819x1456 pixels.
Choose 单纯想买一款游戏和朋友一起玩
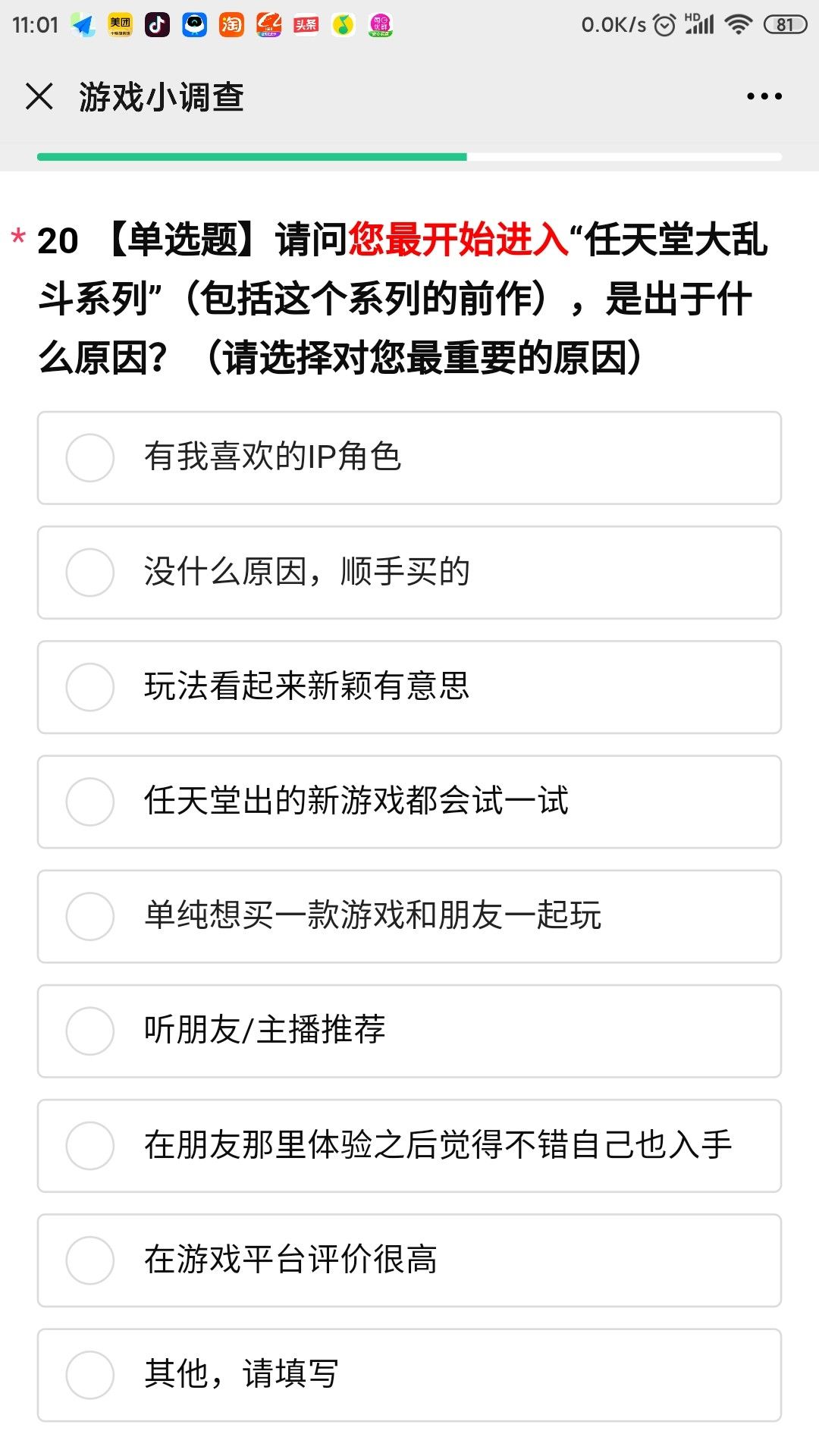click(x=90, y=916)
